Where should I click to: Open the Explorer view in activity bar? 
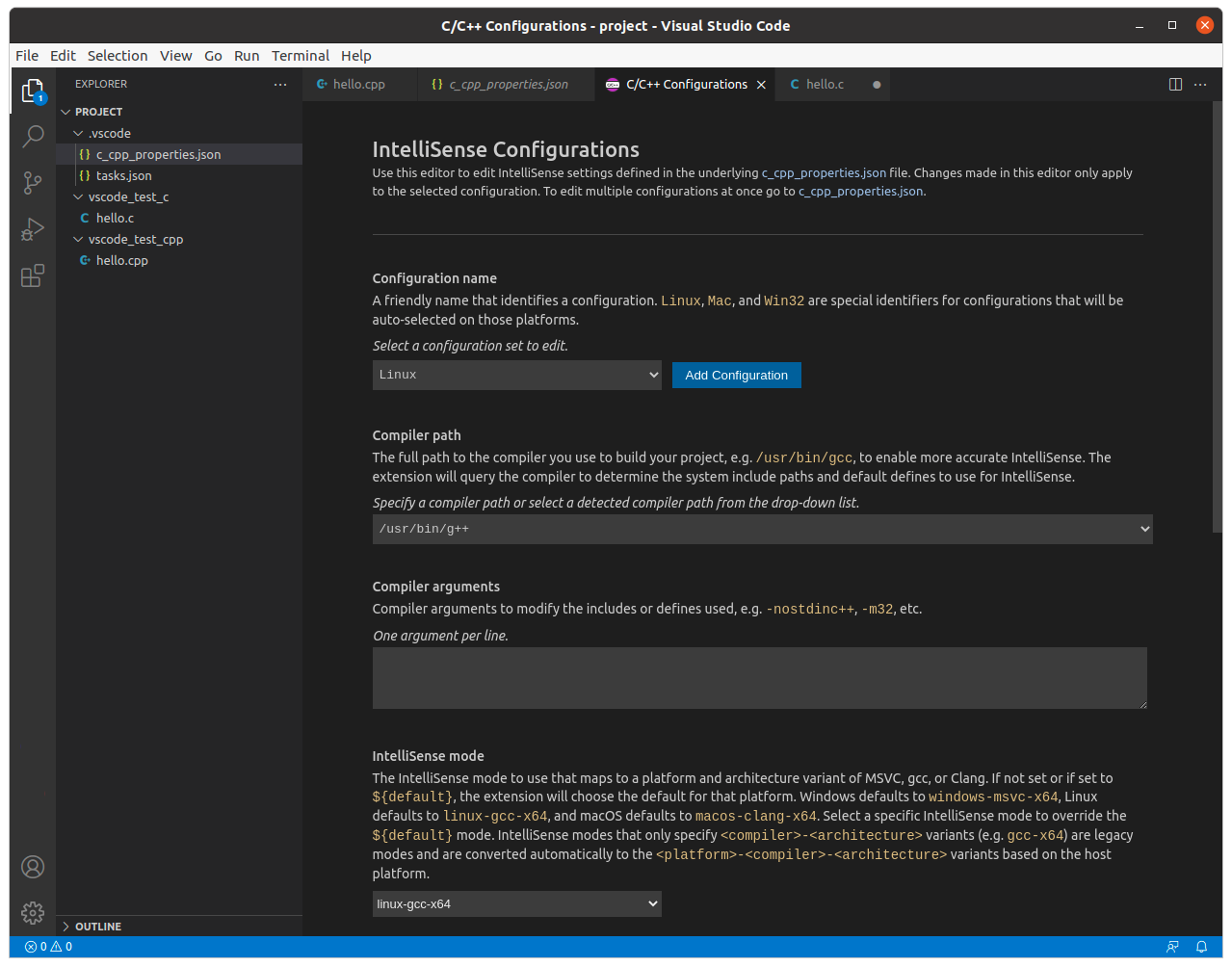point(33,91)
